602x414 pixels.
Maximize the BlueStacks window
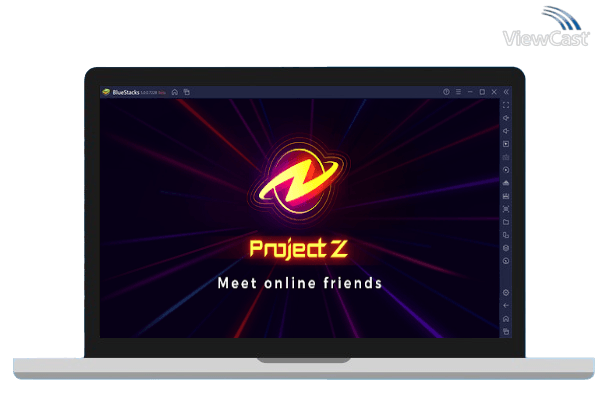point(482,92)
